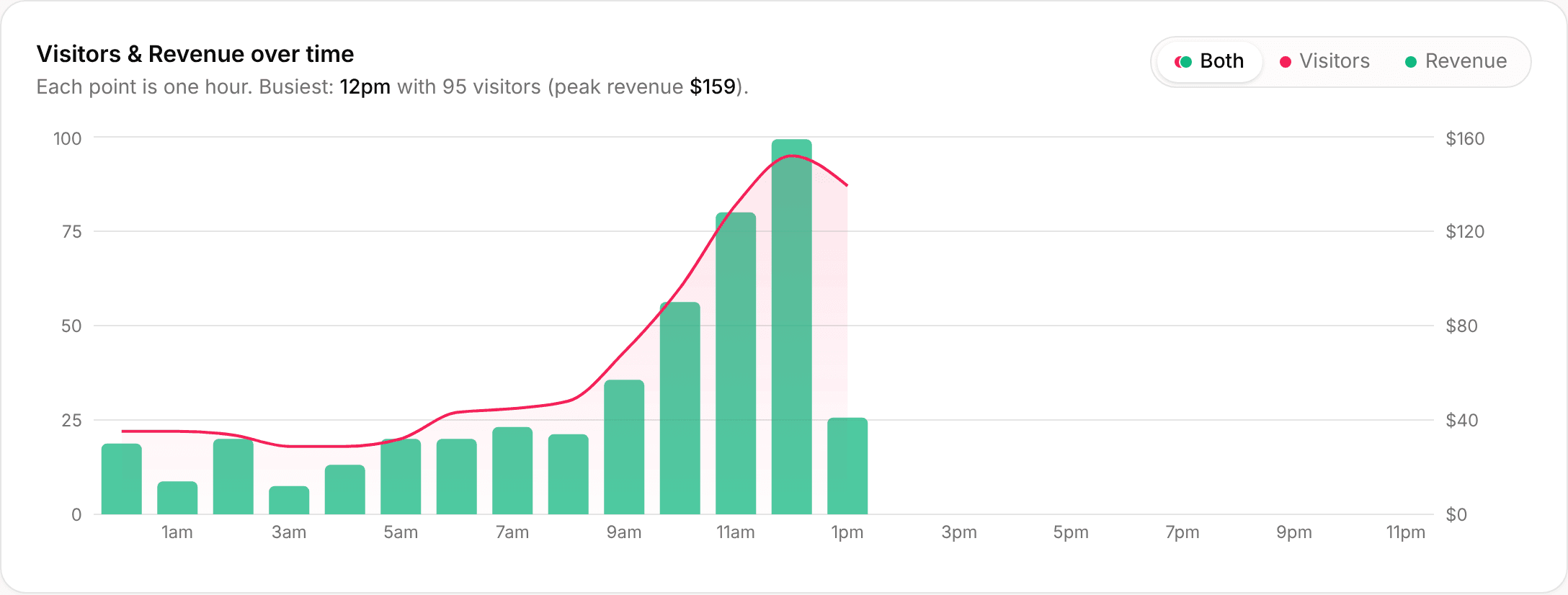The height and width of the screenshot is (595, 1568).
Task: Click the '$120' revenue axis label
Action: pos(1465,231)
